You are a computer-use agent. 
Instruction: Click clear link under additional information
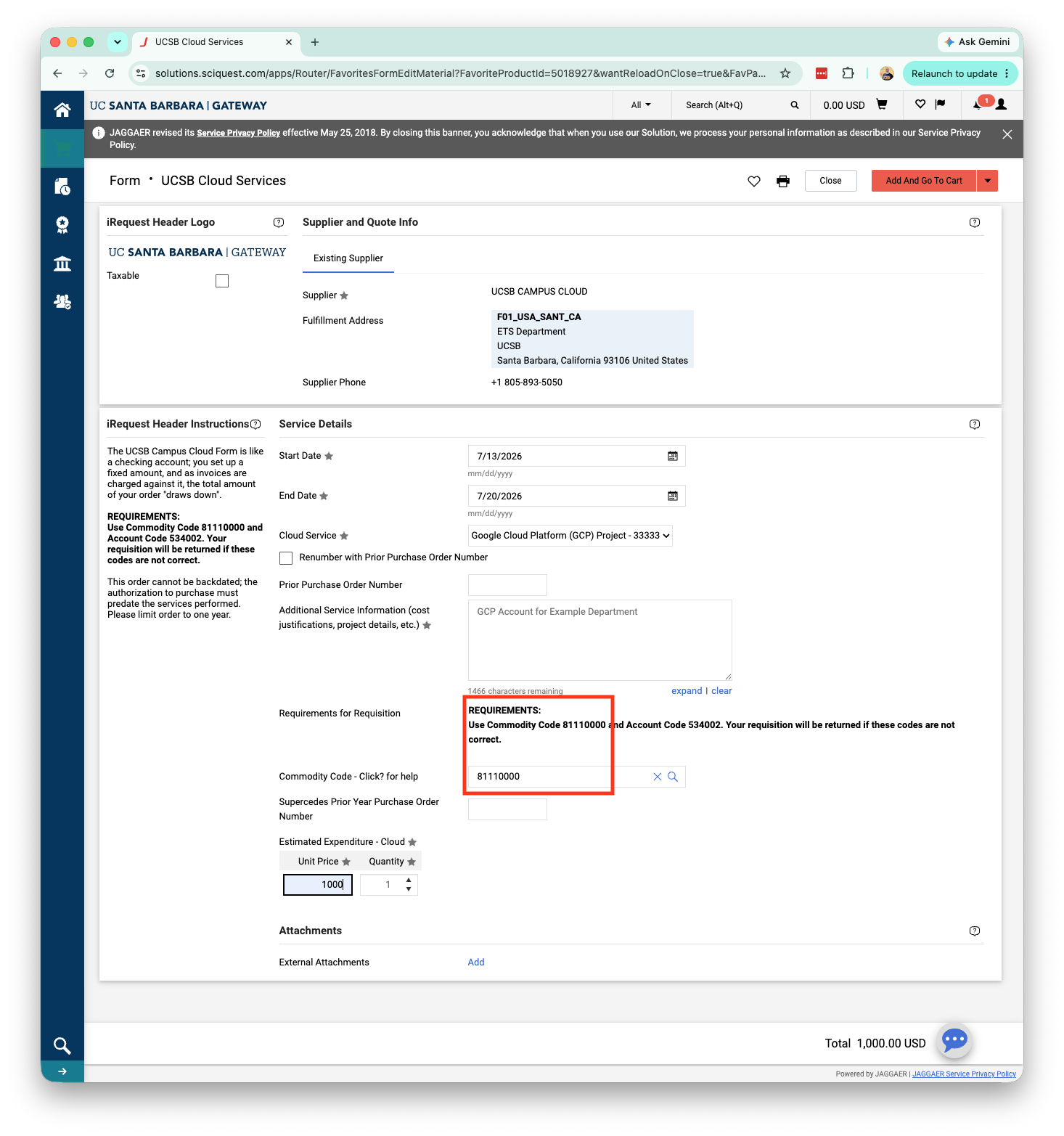coord(721,691)
